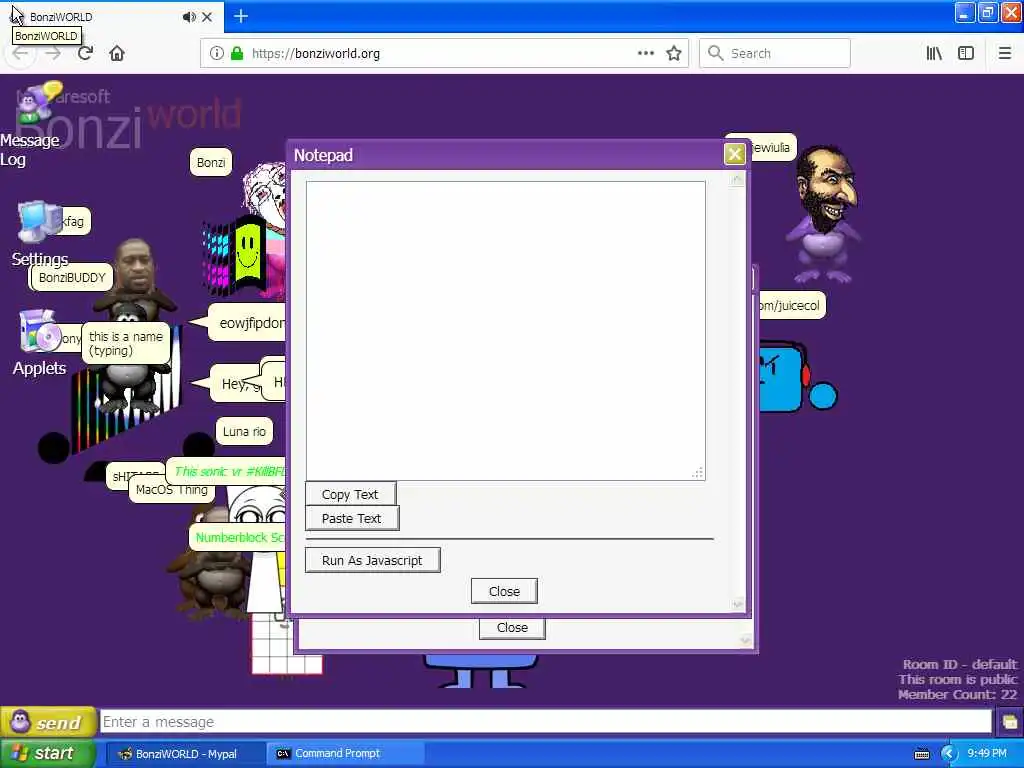Click the smiley face Windows flag character
This screenshot has width=1024, height=768.
[235, 257]
